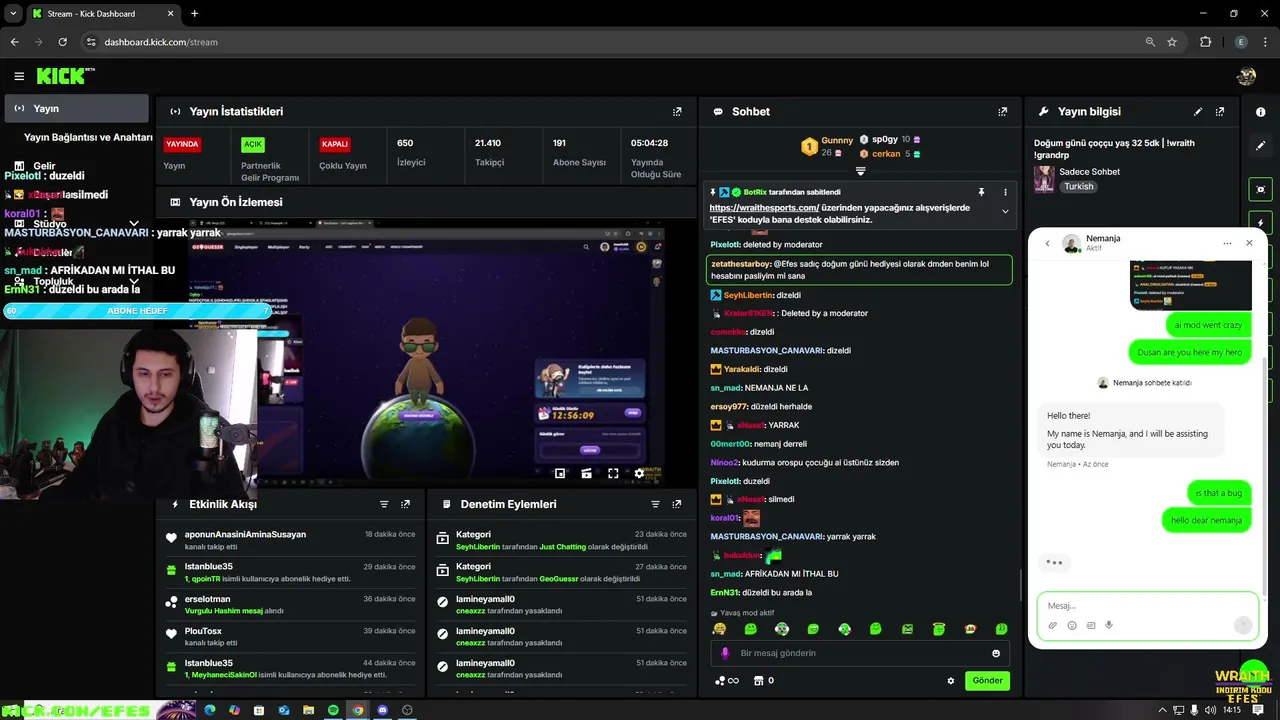The image size is (1280, 720).
Task: Pop out the Denetim Eylemleri panel
Action: (677, 505)
